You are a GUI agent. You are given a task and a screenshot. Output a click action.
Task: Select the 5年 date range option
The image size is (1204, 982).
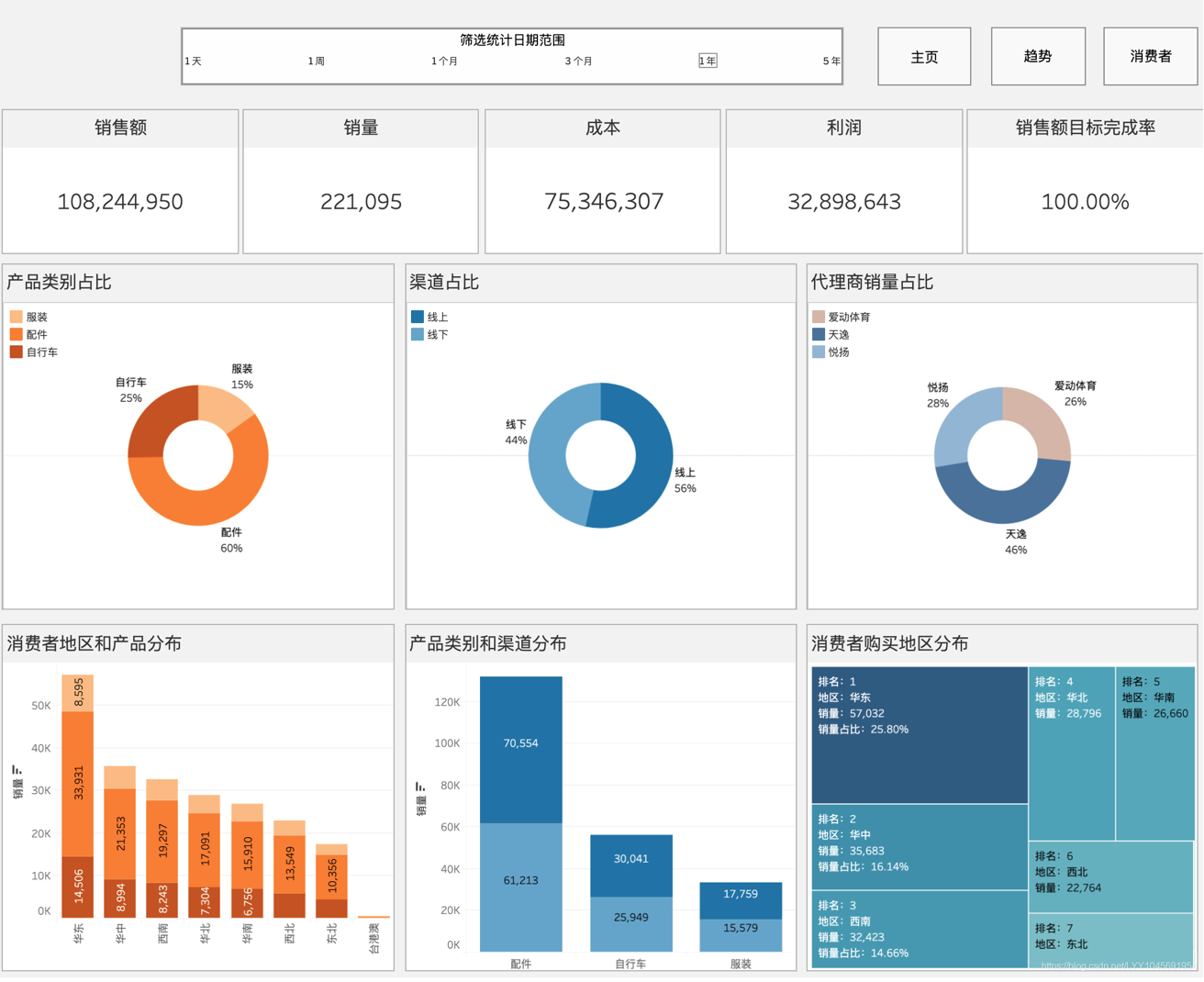point(831,61)
